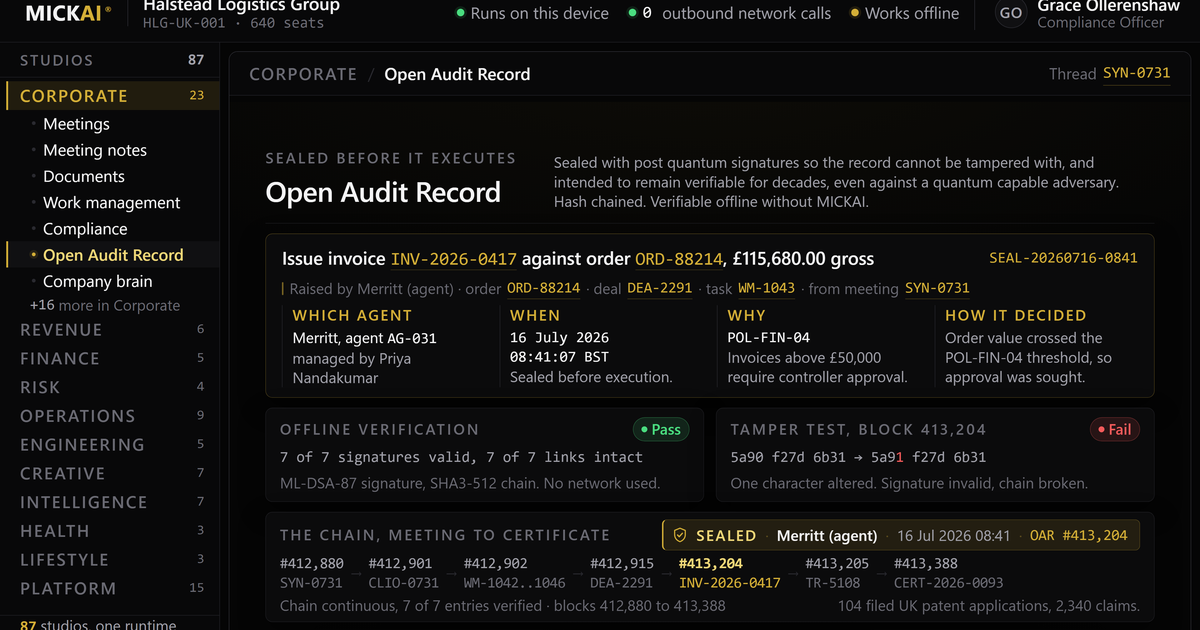Expand the Revenue studio
The height and width of the screenshot is (630, 1200).
(x=110, y=330)
